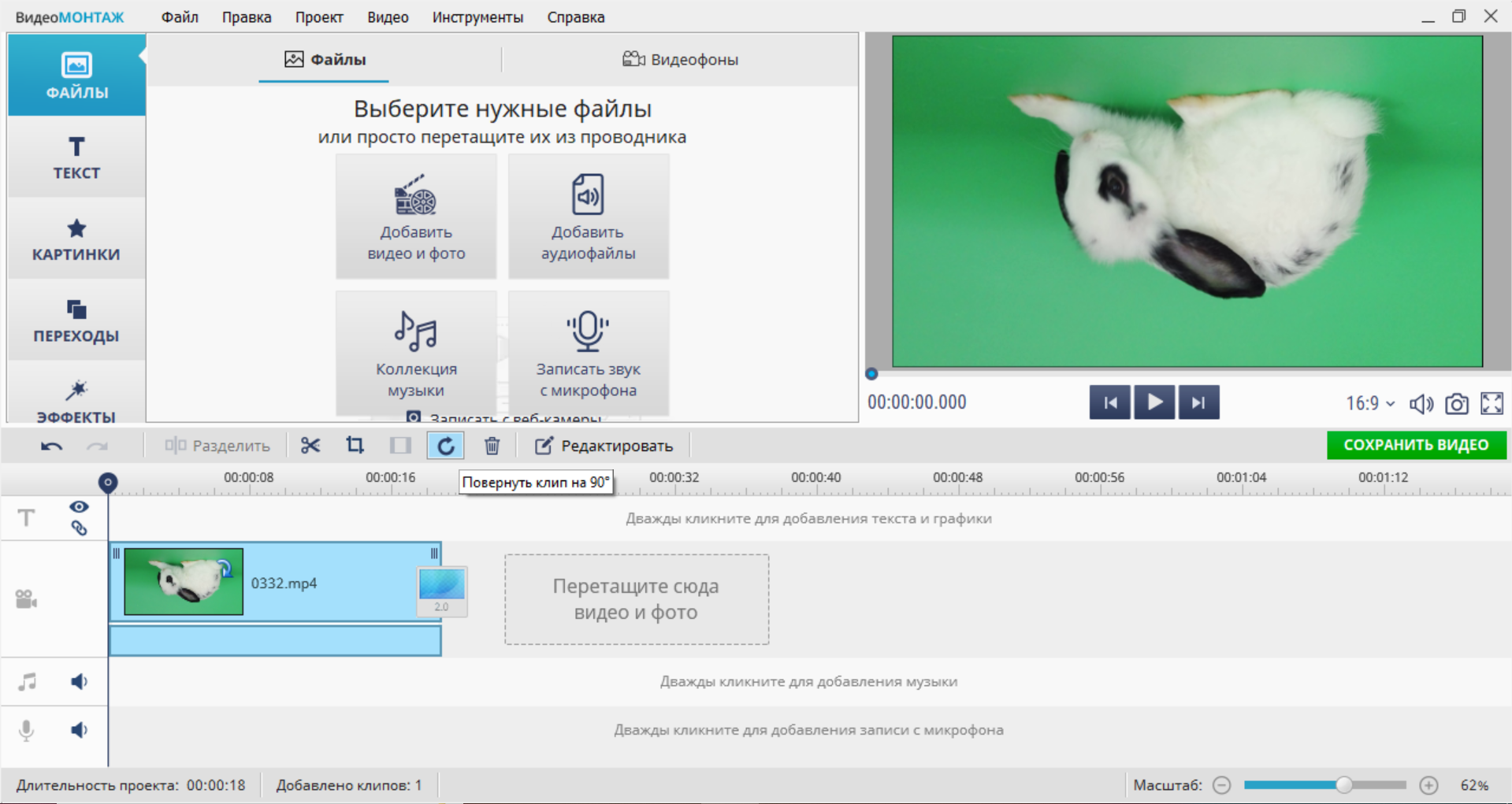Viewport: 1512px width, 804px height.
Task: Undo the last action
Action: point(51,446)
